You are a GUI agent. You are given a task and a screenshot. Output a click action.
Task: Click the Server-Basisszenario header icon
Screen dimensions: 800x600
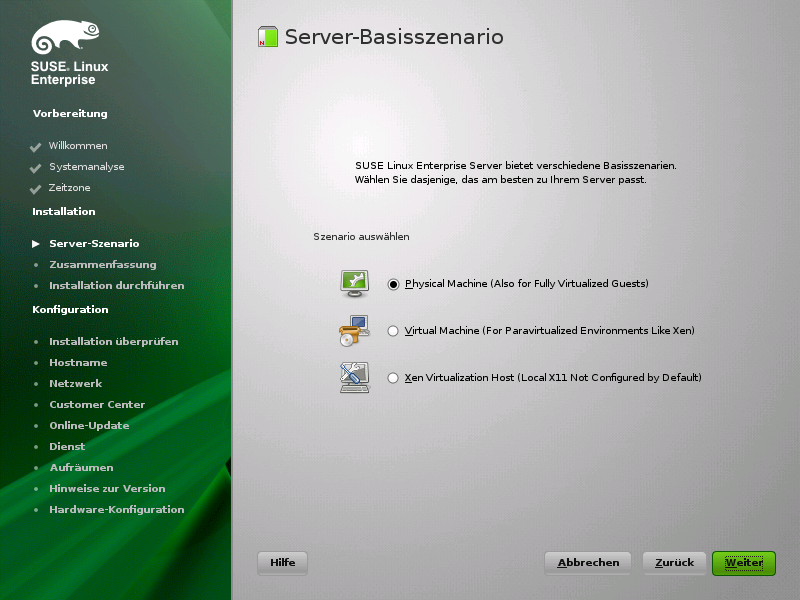pyautogui.click(x=268, y=37)
